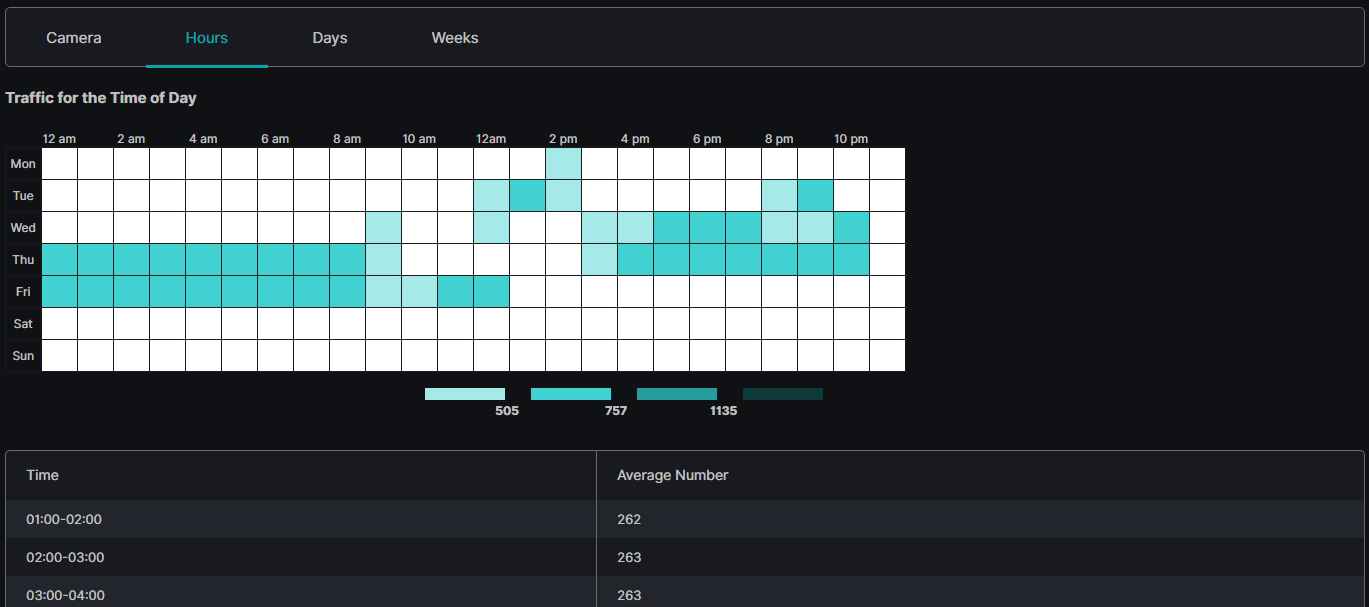Click the 262 average value

click(x=629, y=519)
